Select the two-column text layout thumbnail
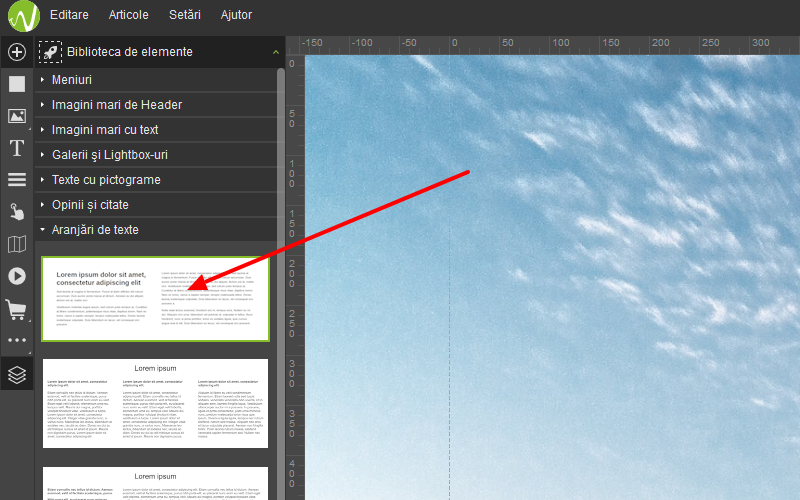Image resolution: width=800 pixels, height=500 pixels. (x=155, y=298)
